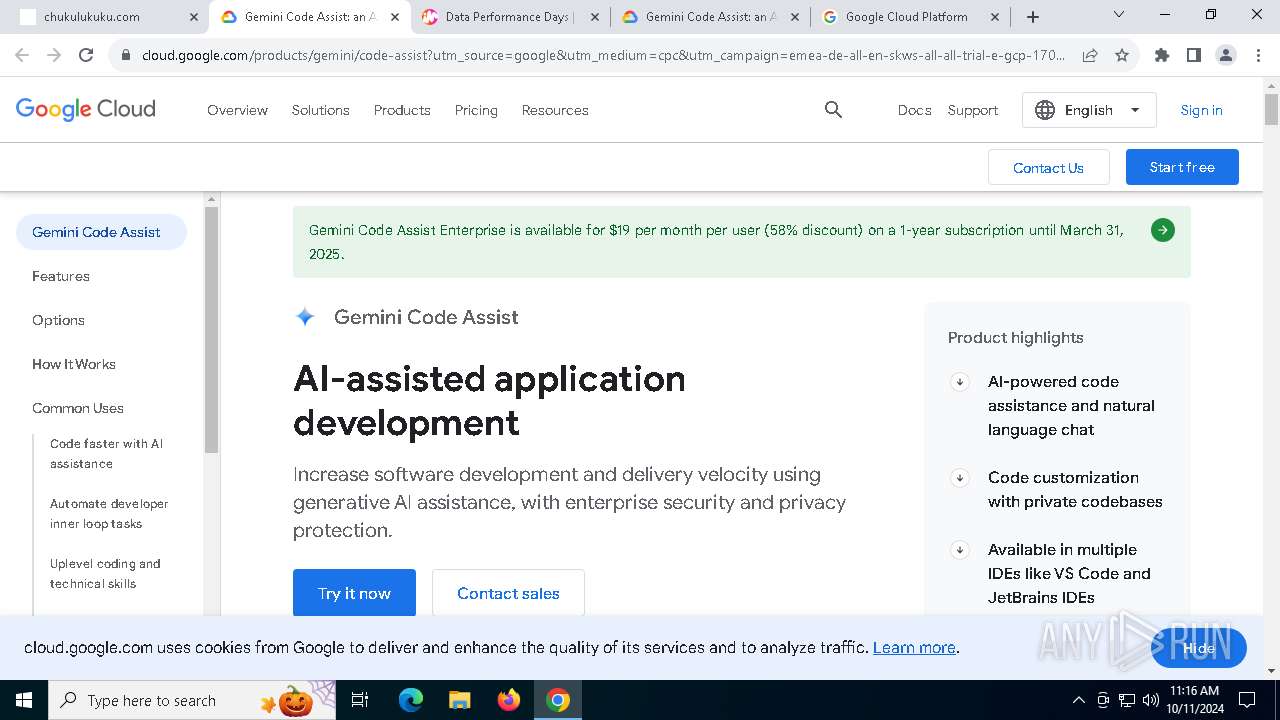Launch Microsoft Edge from the taskbar

pyautogui.click(x=411, y=700)
